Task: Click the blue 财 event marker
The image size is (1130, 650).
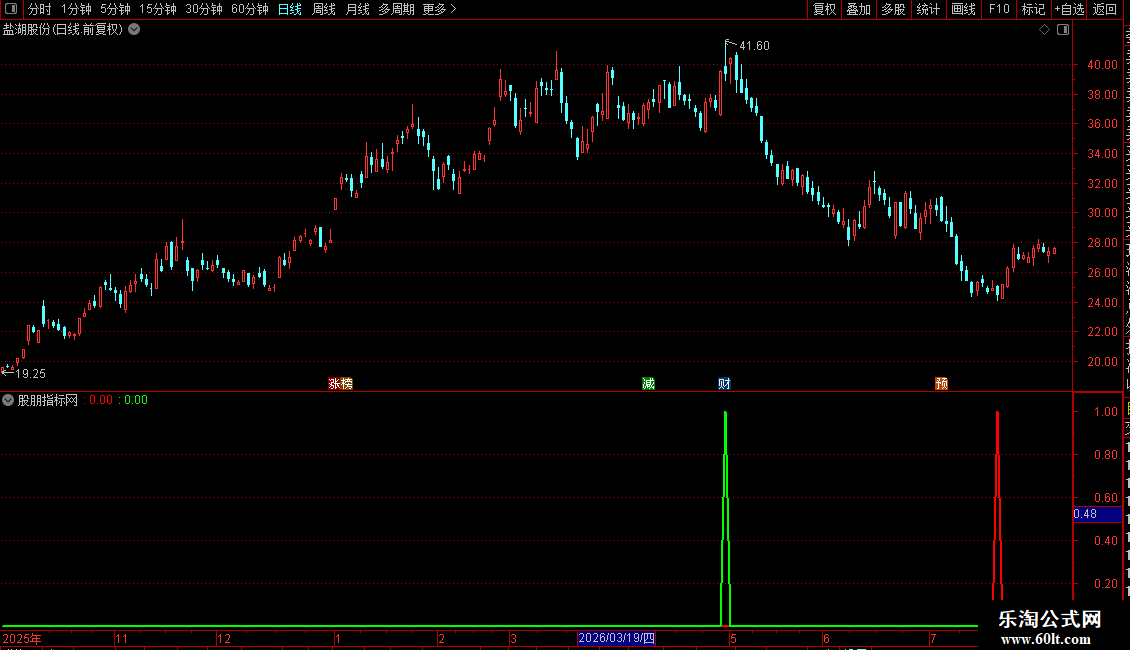Action: coord(724,383)
